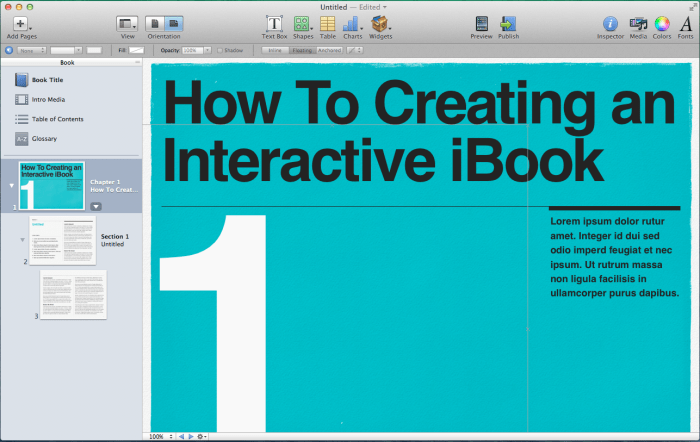Image resolution: width=700 pixels, height=442 pixels.
Task: Open Glossary from the sidebar
Action: [44, 139]
